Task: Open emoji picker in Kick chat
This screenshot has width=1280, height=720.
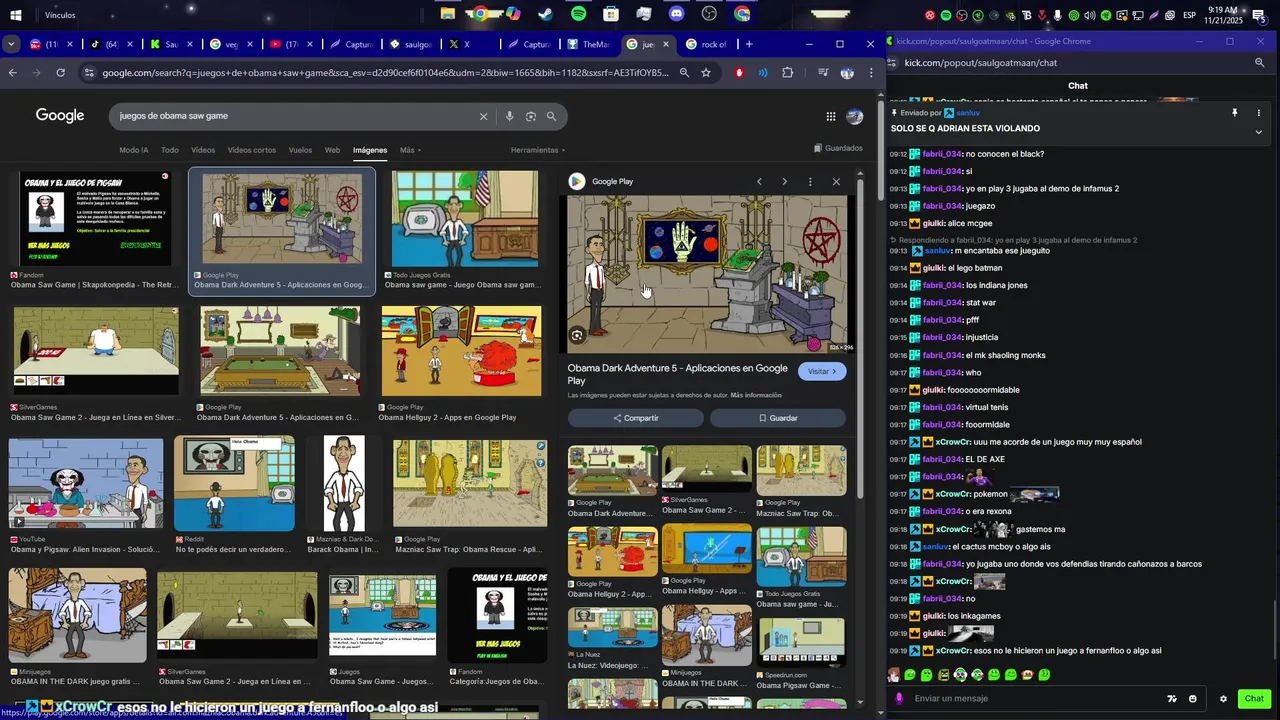Action: coord(1193,699)
